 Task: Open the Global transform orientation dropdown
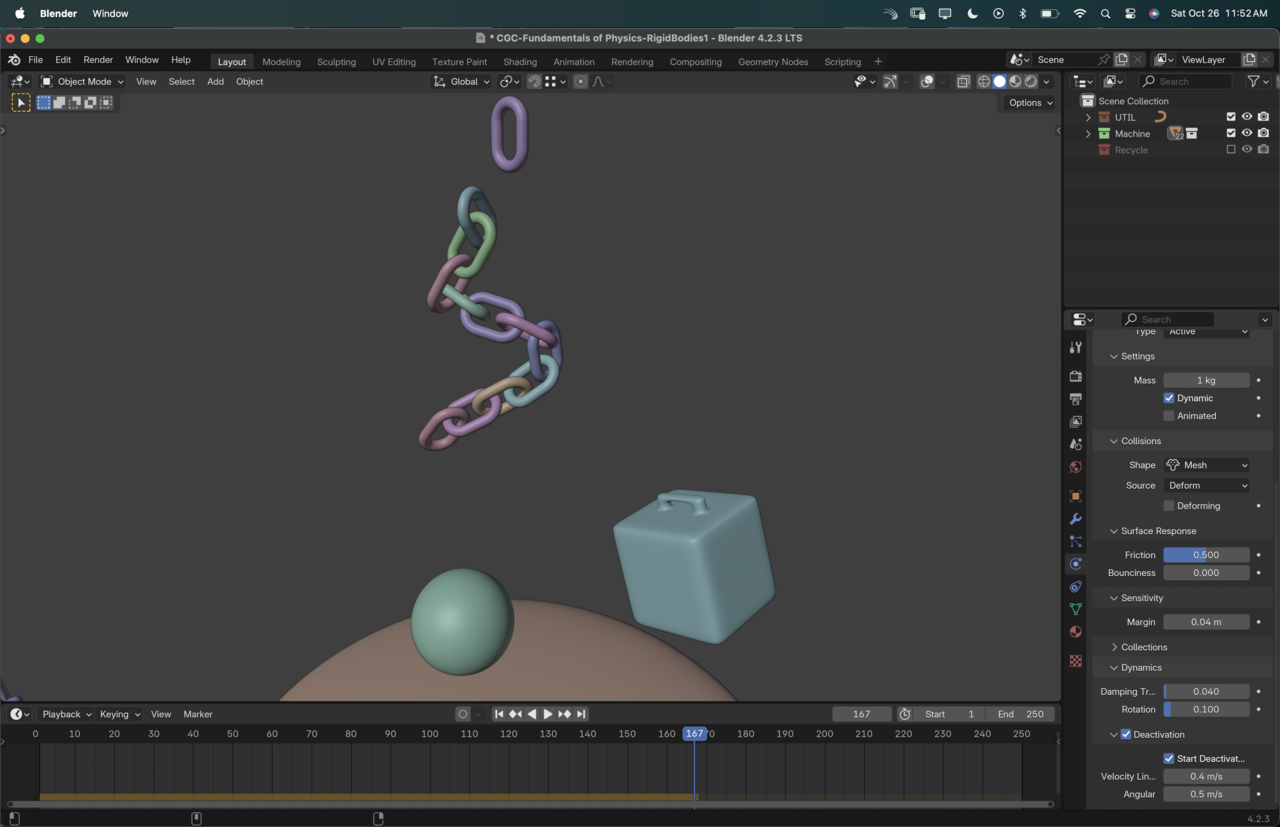tap(462, 82)
